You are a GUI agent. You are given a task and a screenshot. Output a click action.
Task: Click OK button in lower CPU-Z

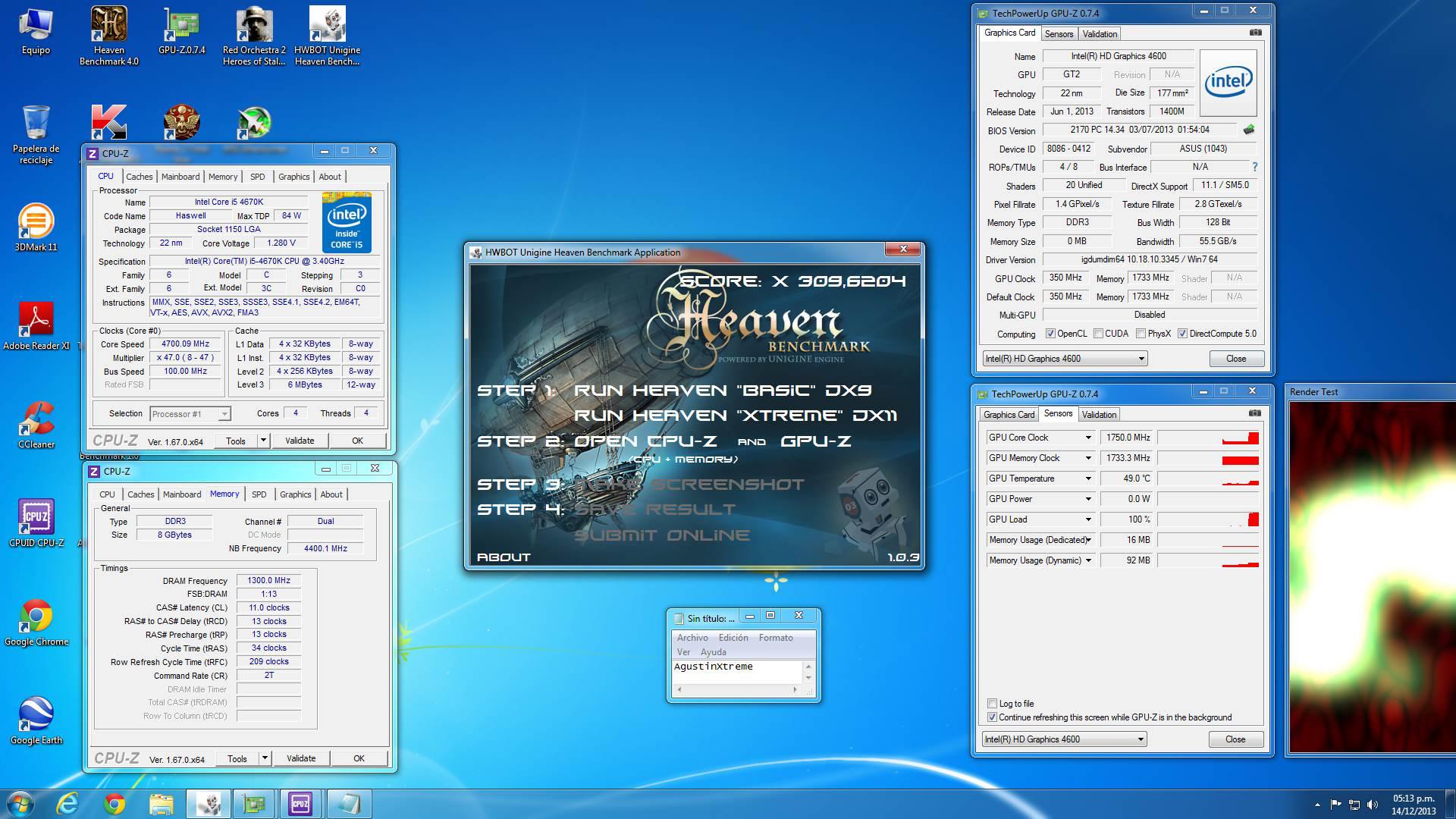359,758
